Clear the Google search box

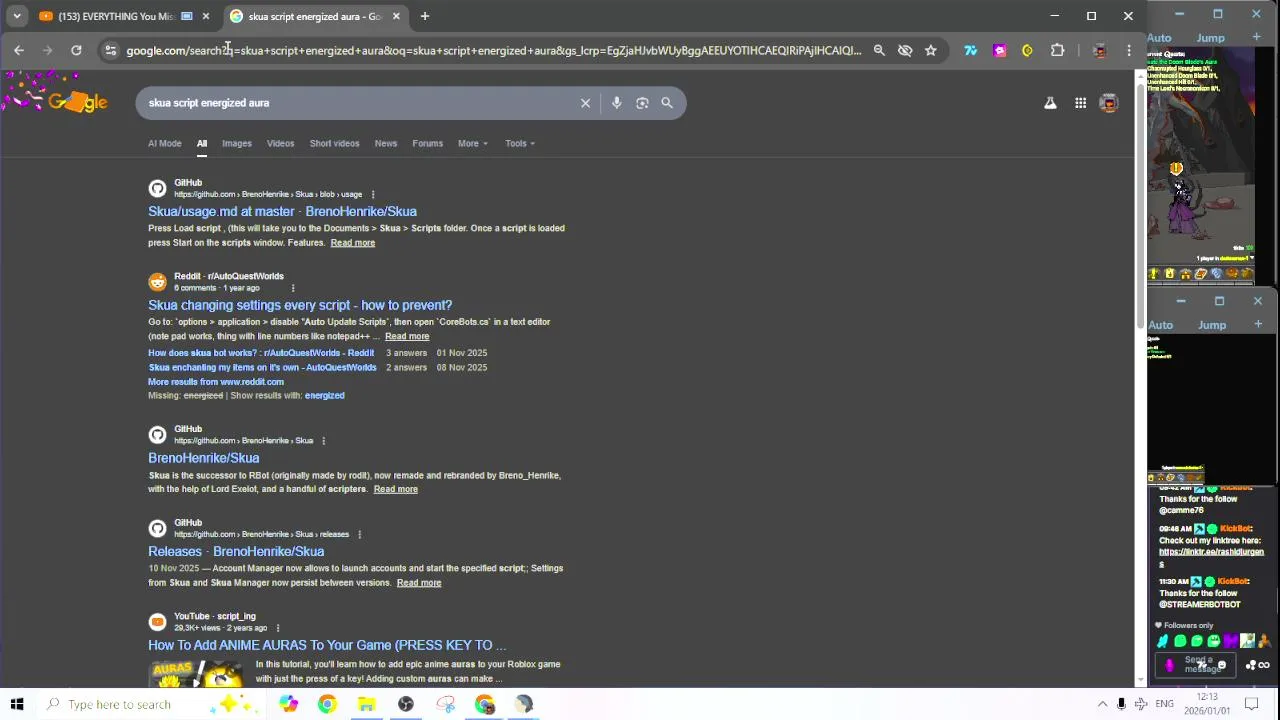click(586, 103)
